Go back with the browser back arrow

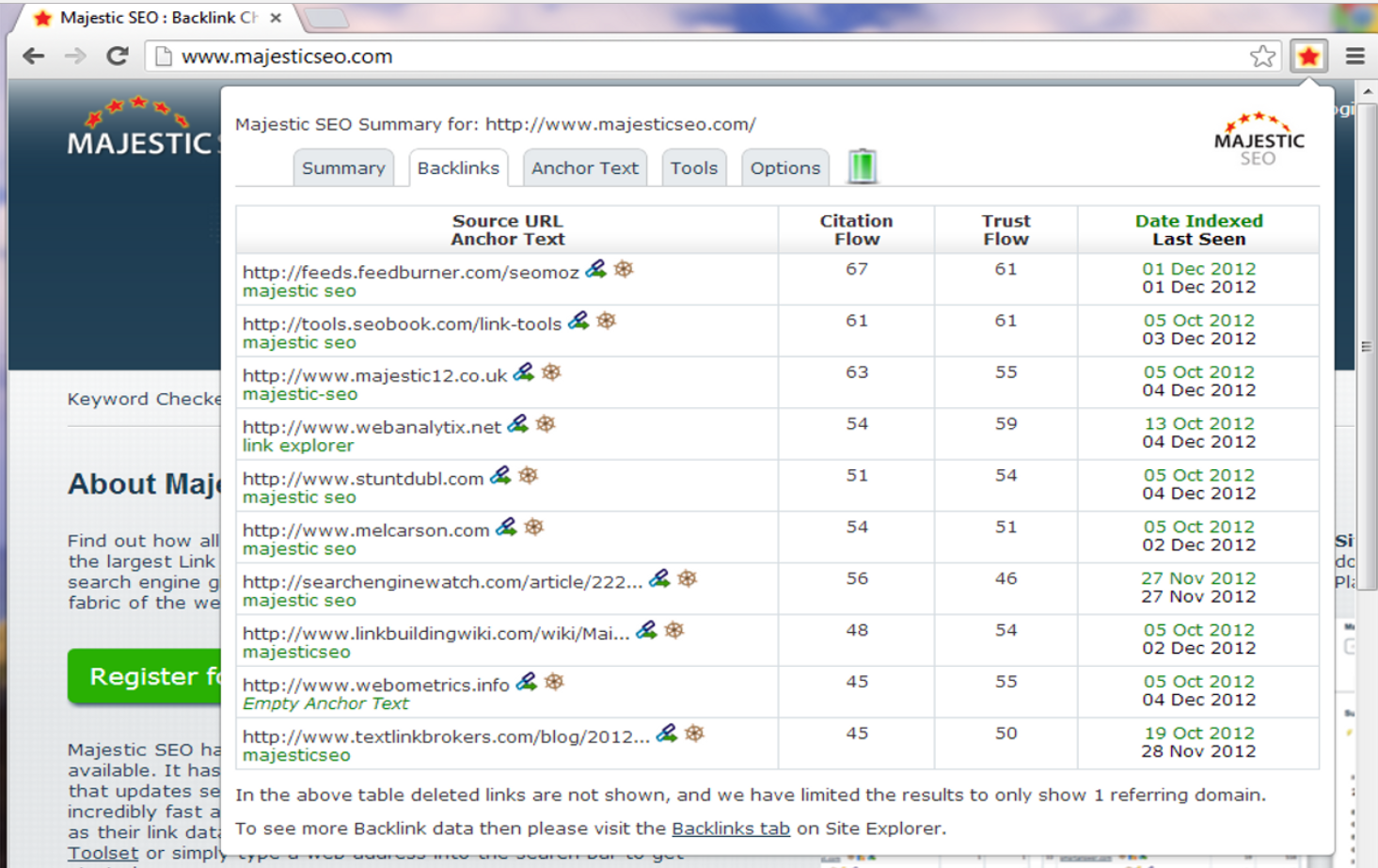[x=34, y=56]
